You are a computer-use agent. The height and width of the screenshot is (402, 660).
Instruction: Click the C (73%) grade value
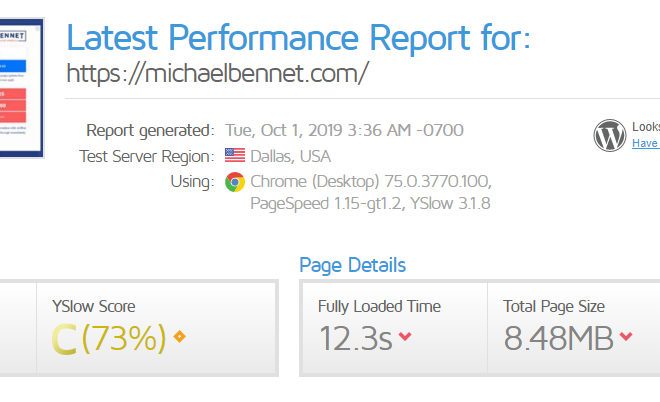coord(109,338)
